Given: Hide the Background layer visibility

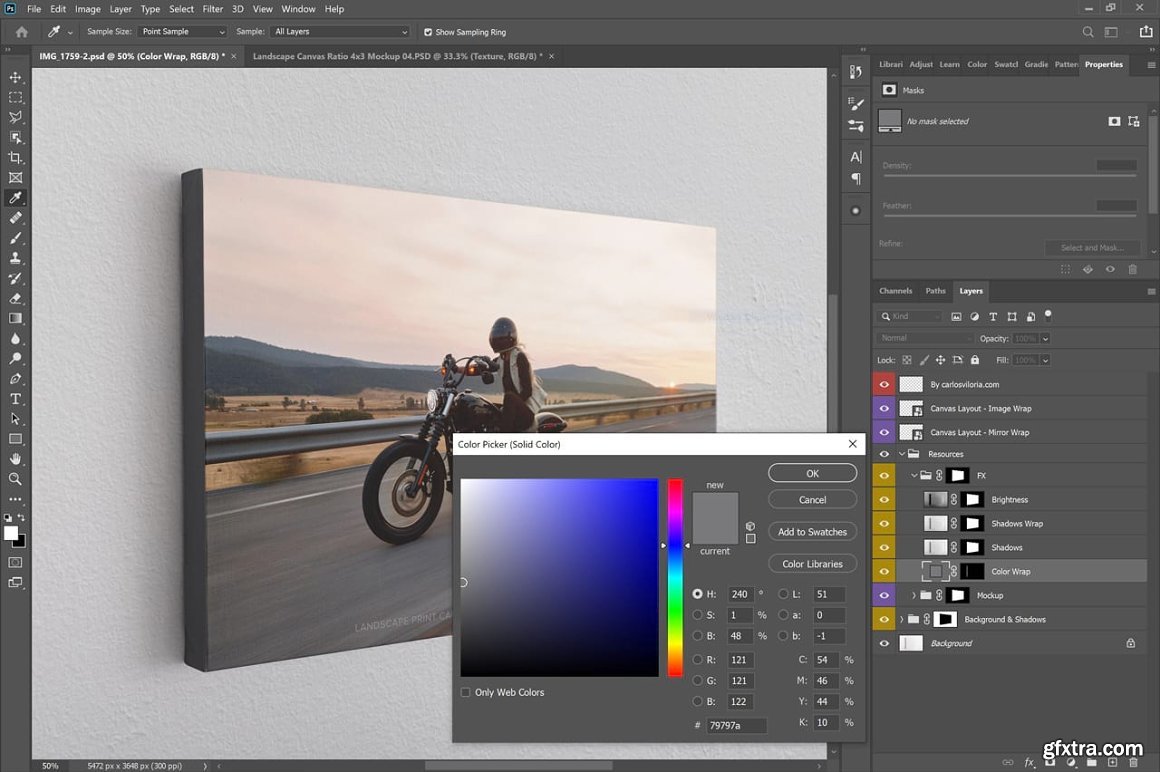Looking at the screenshot, I should (884, 643).
